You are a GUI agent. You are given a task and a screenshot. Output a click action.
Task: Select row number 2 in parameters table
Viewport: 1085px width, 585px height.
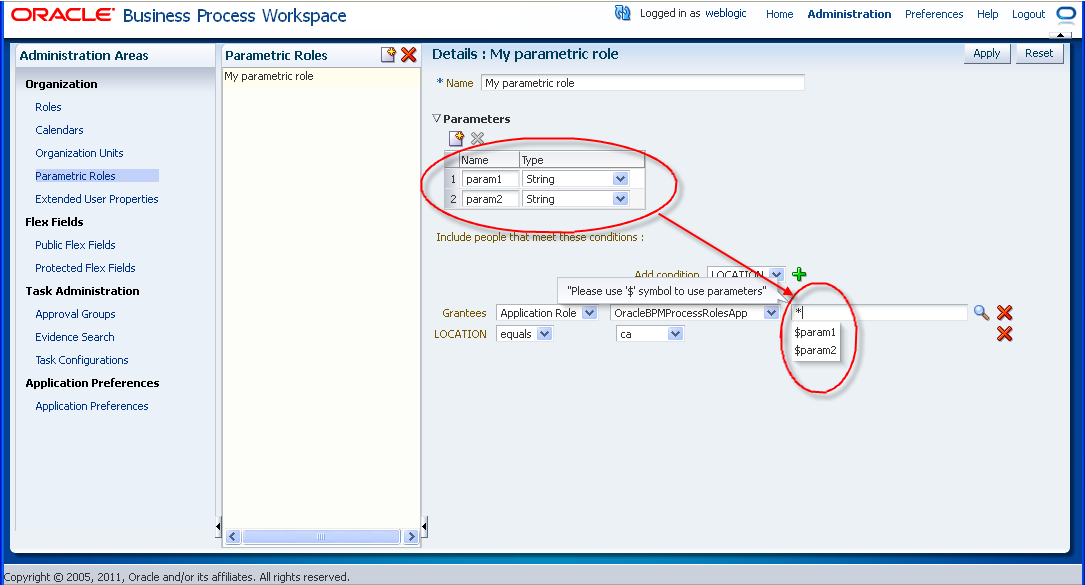point(453,199)
